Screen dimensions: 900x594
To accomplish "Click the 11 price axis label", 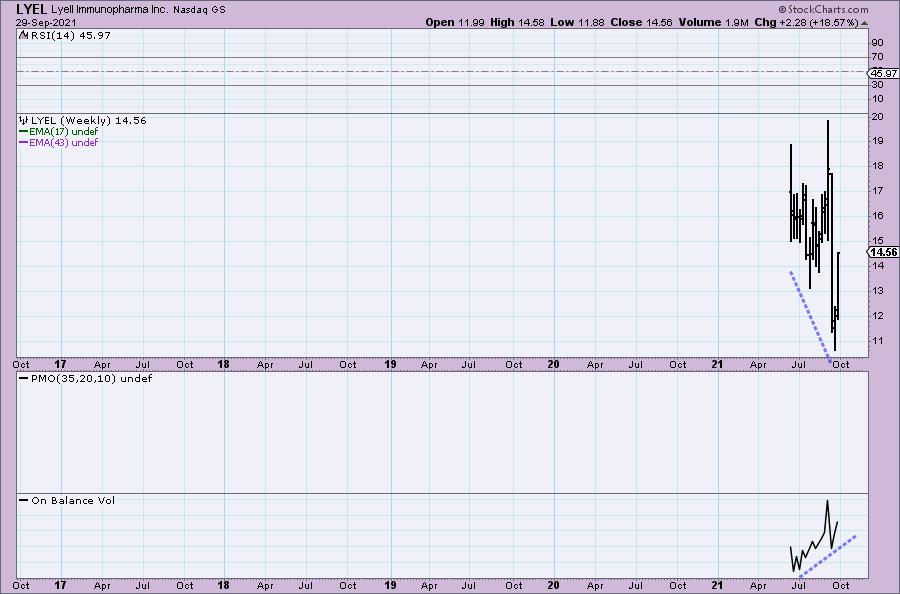I will [x=877, y=340].
